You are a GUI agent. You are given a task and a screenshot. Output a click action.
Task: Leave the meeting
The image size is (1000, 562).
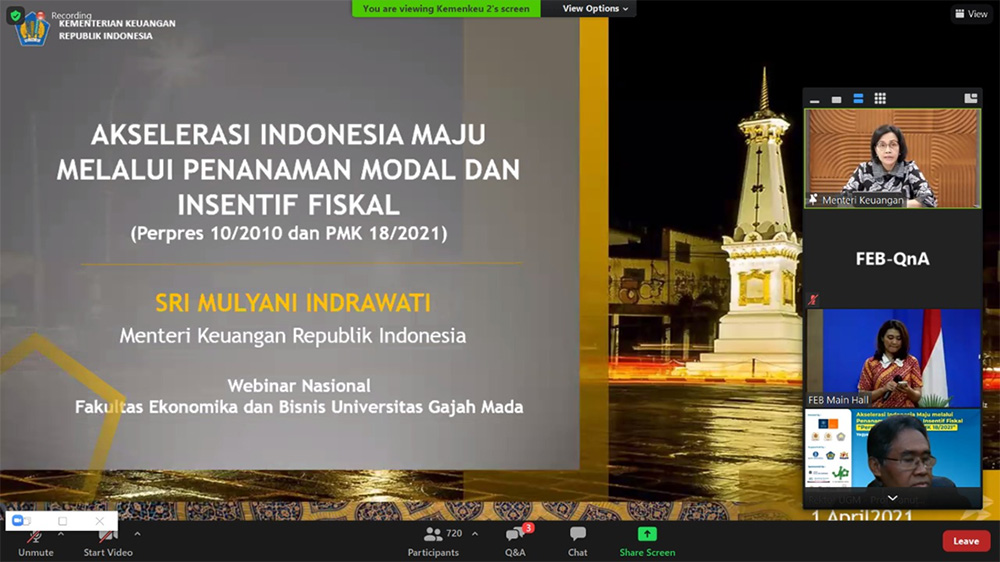(966, 541)
